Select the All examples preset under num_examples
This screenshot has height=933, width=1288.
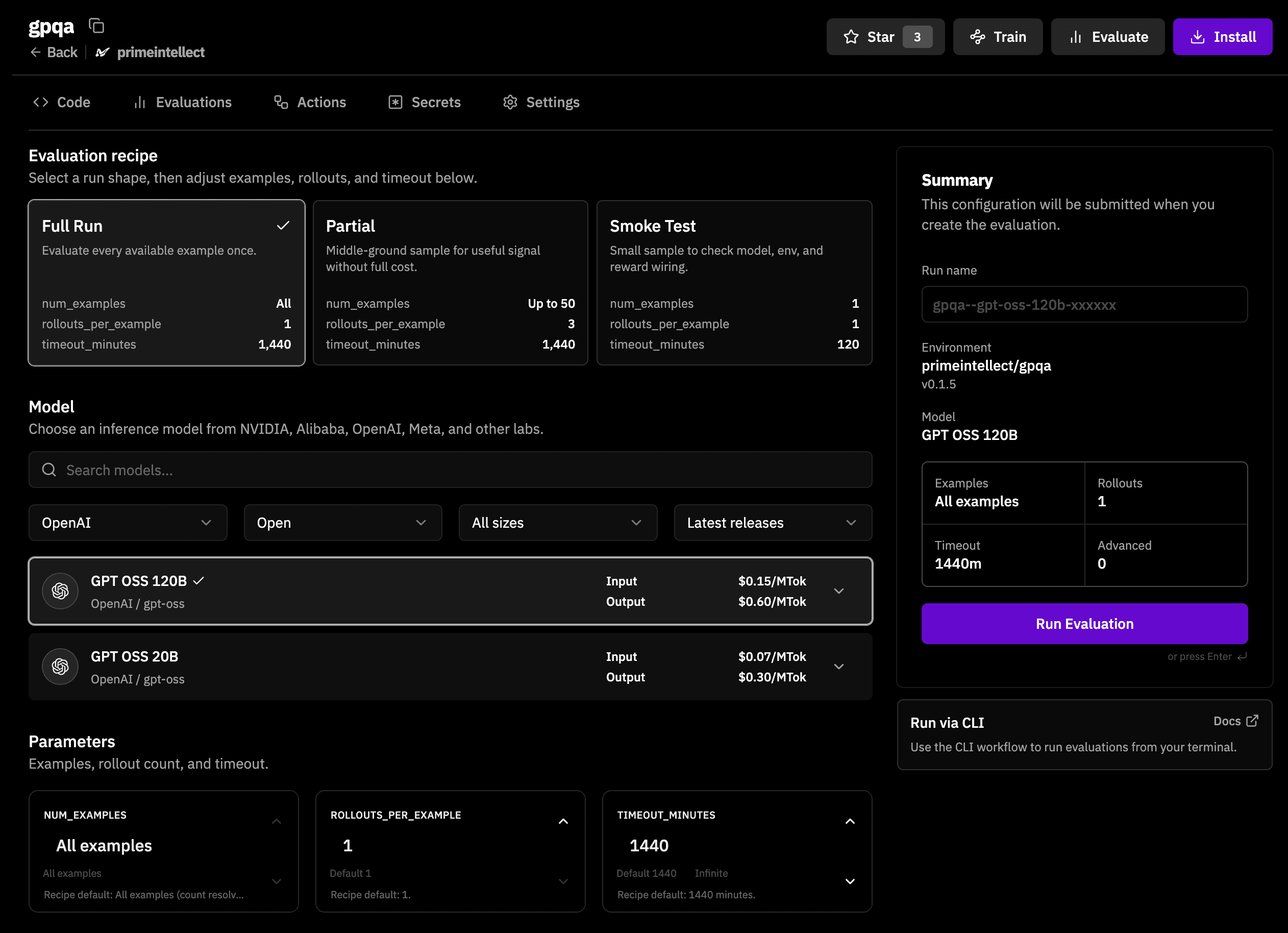[x=72, y=873]
